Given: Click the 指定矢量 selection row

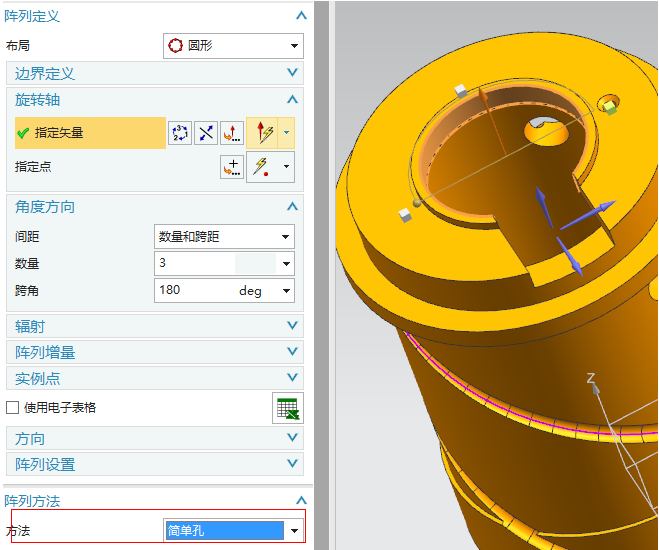Looking at the screenshot, I should point(88,133).
